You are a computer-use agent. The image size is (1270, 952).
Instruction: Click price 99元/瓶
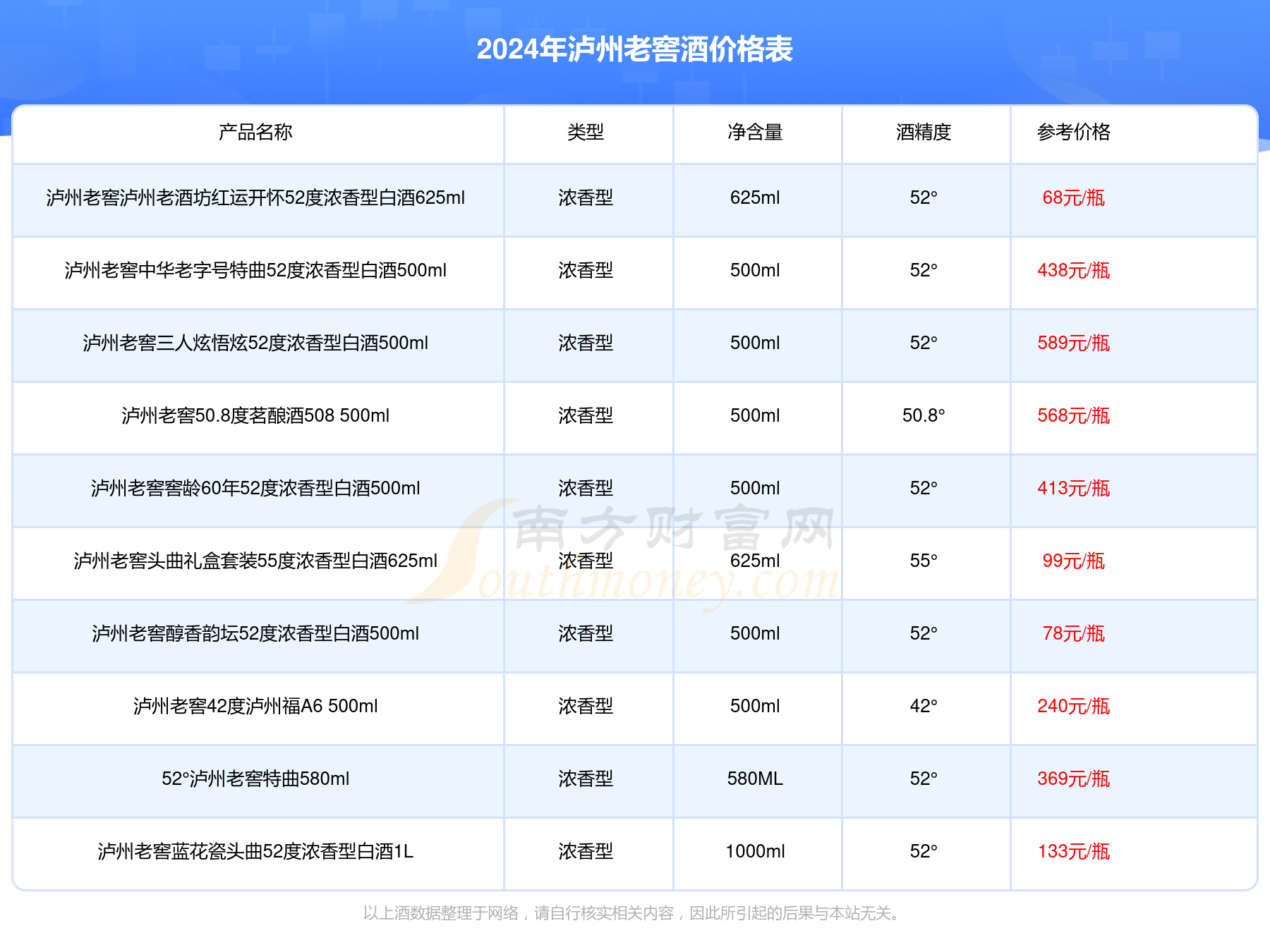point(1074,561)
